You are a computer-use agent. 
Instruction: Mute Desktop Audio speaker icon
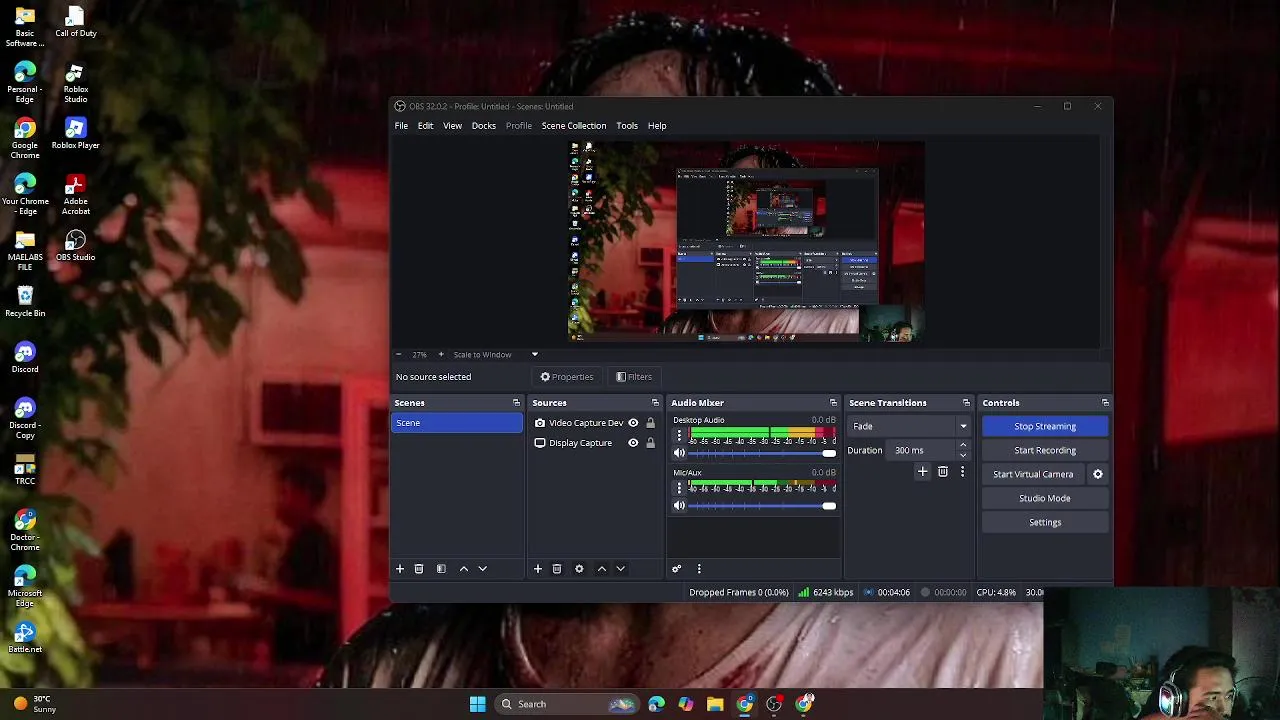(680, 454)
